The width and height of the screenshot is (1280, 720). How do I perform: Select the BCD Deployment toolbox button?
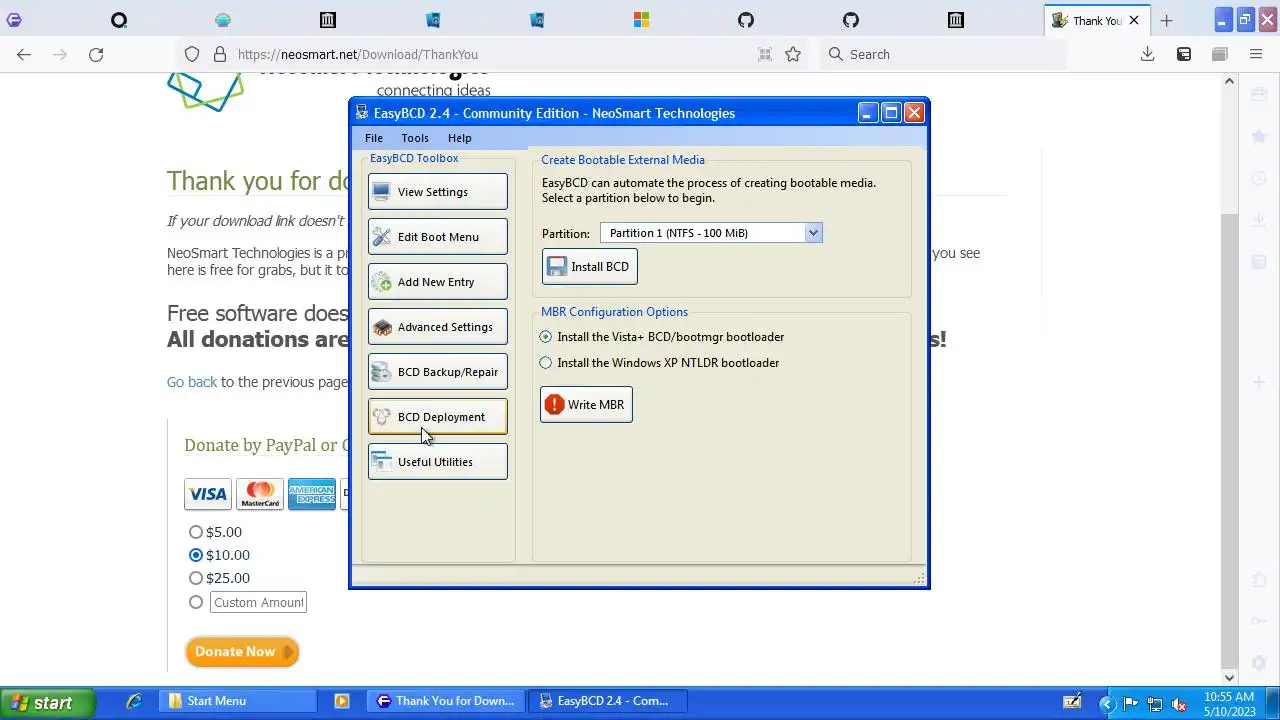[438, 417]
